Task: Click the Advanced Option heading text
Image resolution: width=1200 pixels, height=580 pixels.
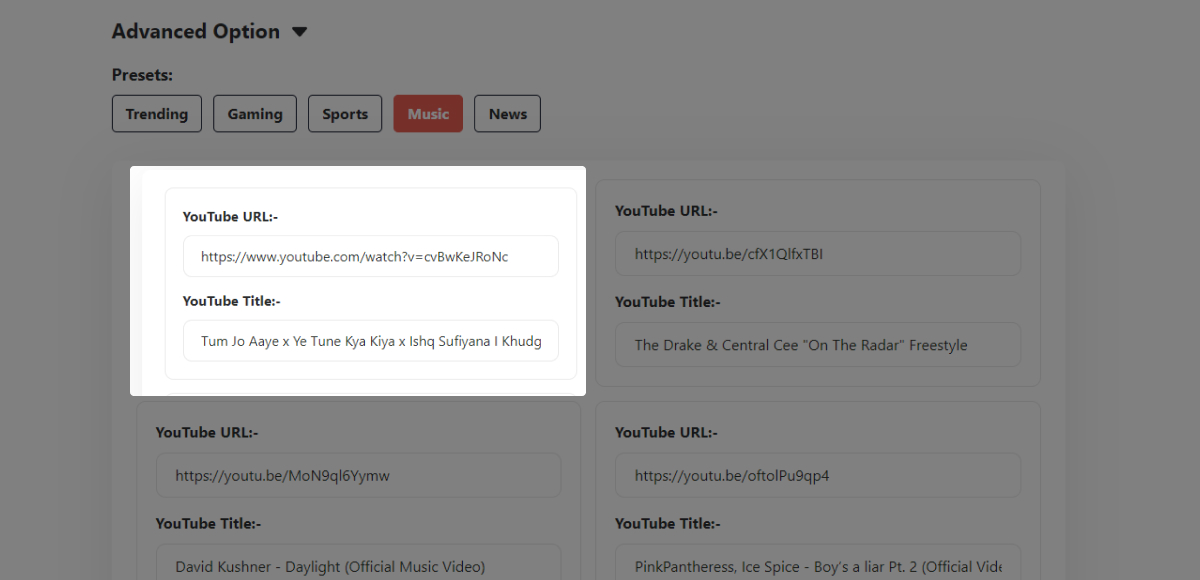Action: pyautogui.click(x=196, y=32)
